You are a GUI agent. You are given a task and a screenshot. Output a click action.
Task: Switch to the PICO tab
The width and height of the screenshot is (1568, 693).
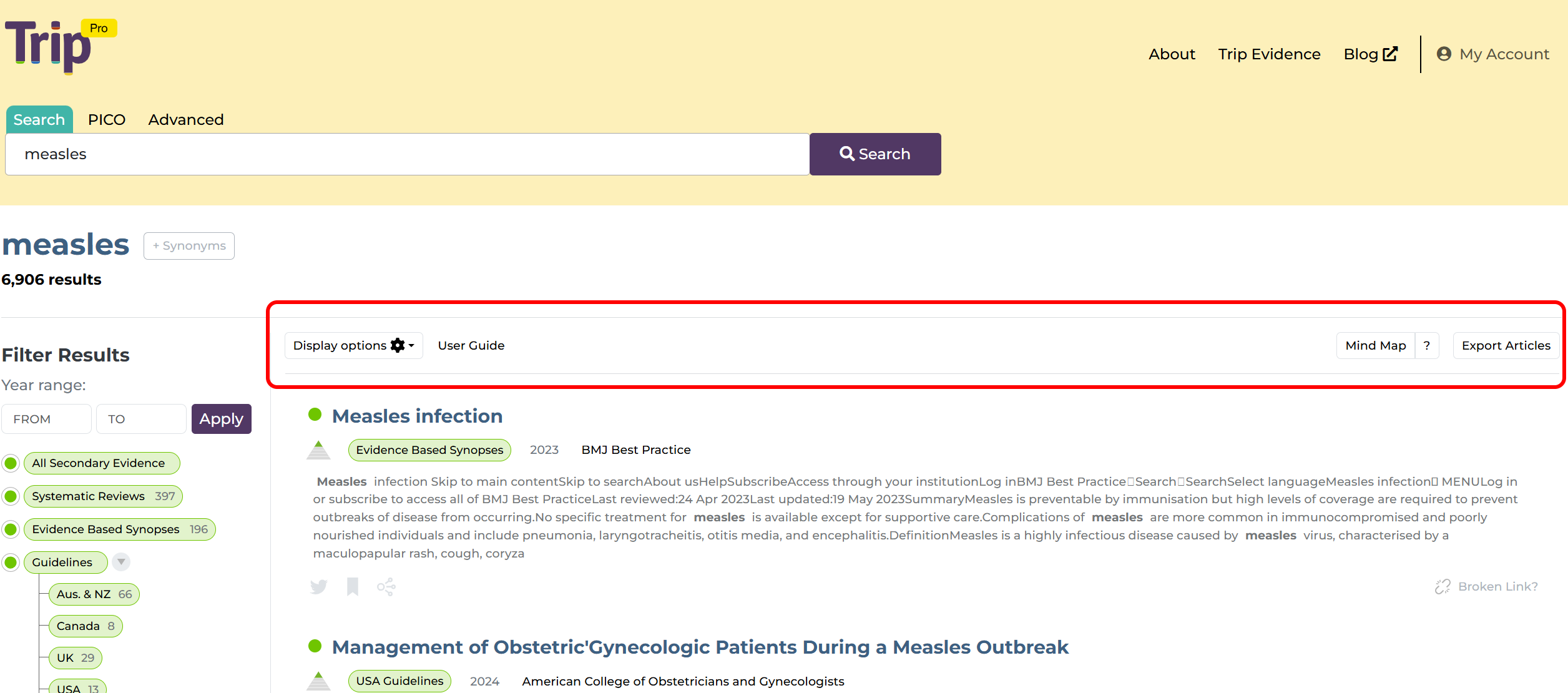[x=107, y=120]
